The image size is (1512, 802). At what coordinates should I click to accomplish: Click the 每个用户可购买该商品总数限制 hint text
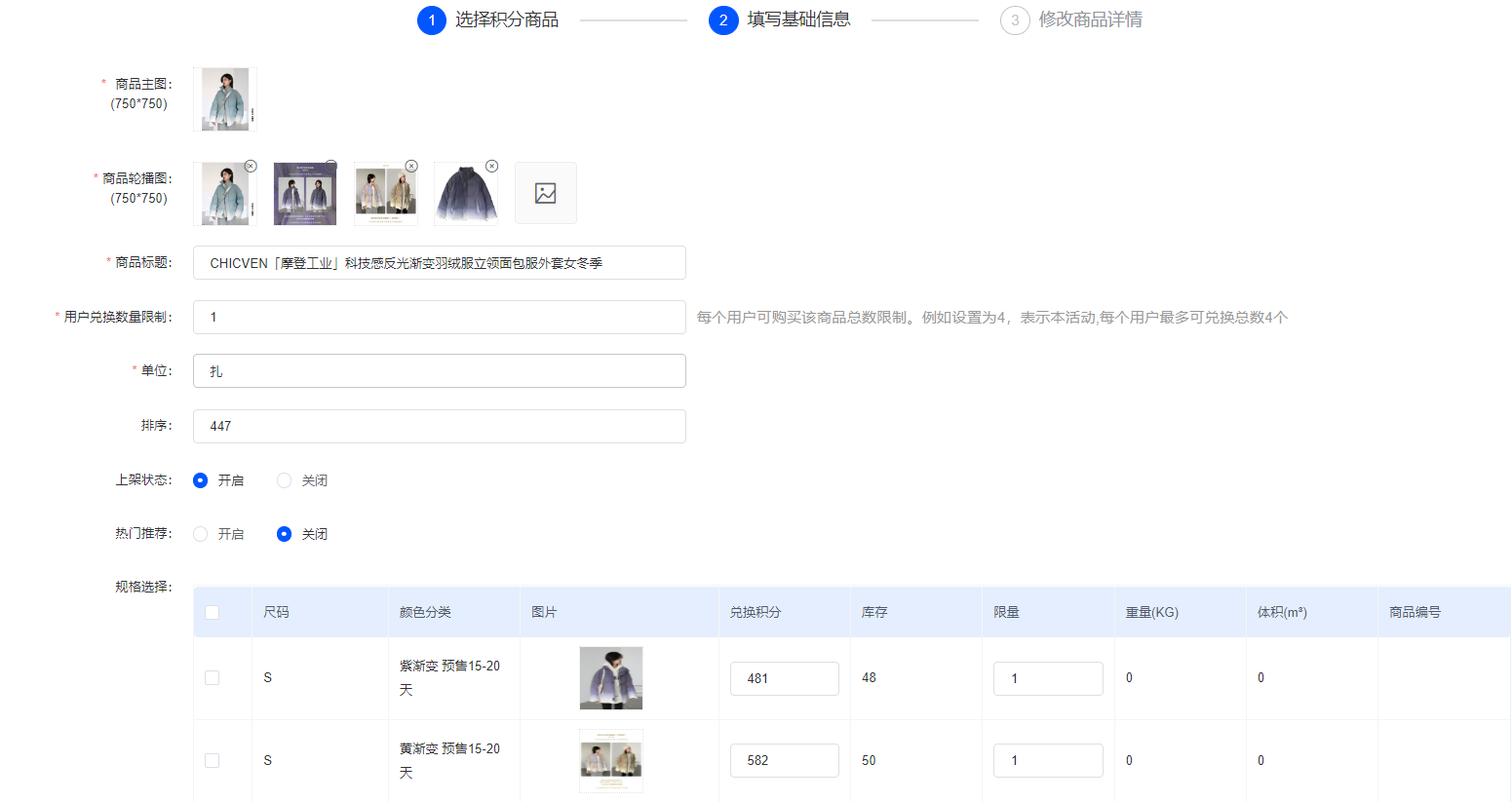point(991,317)
